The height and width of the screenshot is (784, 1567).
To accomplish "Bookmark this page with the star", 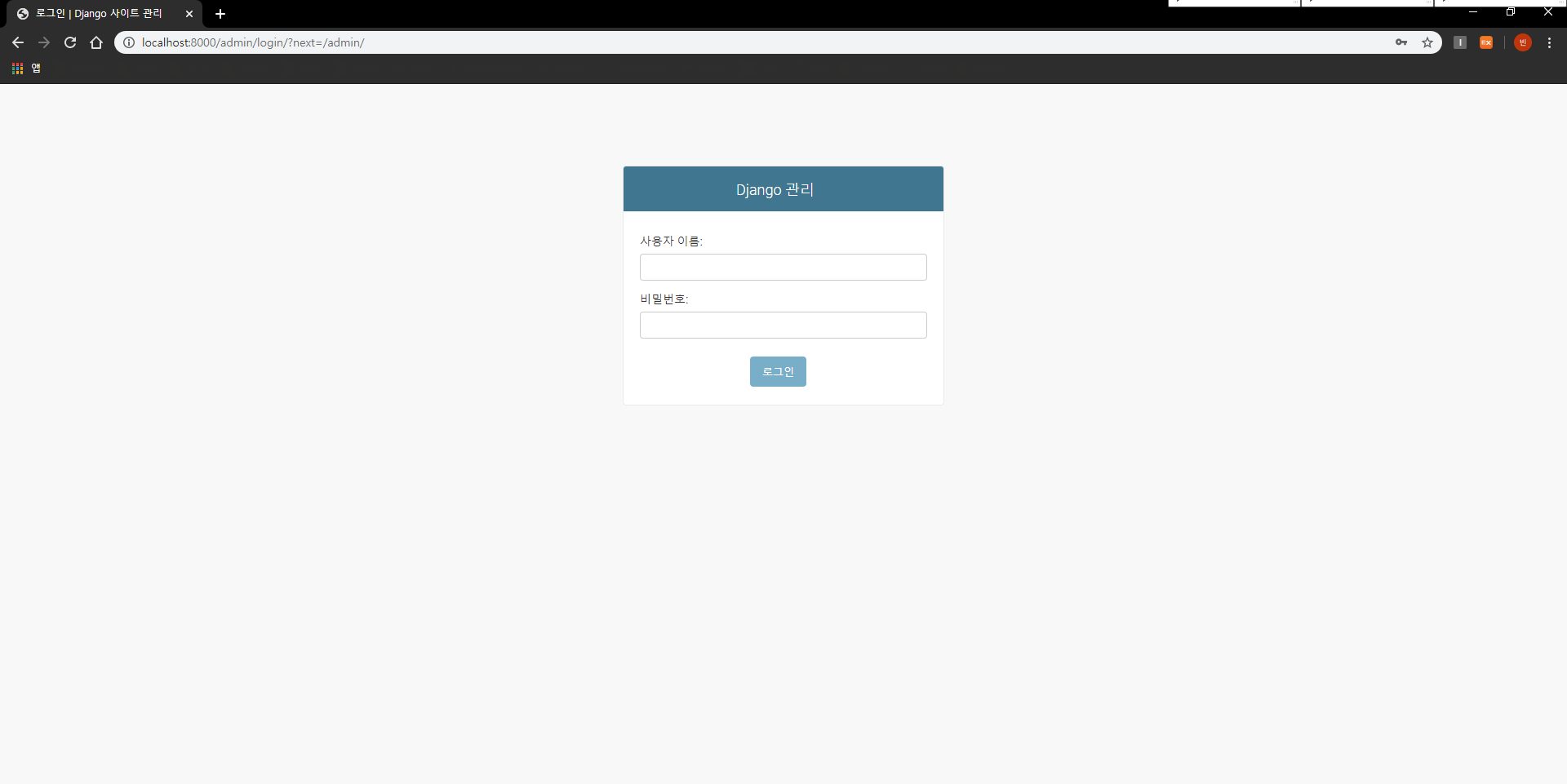I will [1427, 42].
